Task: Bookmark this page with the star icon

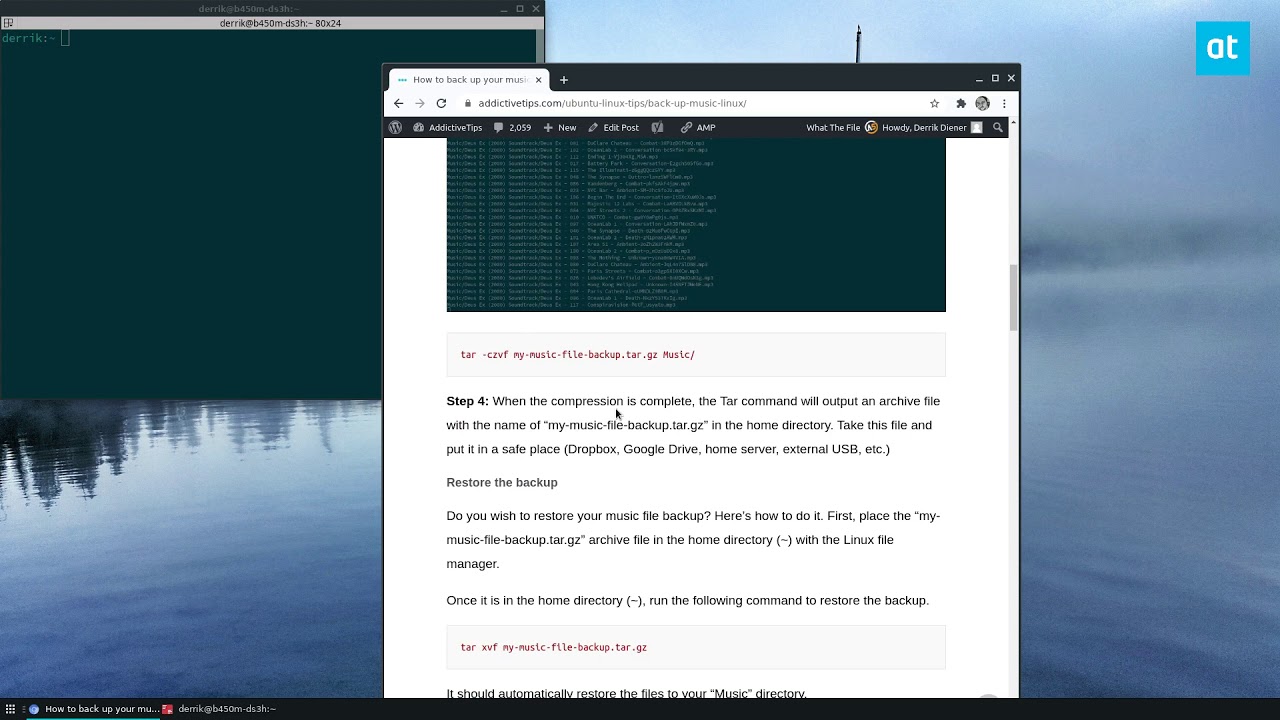Action: pyautogui.click(x=935, y=103)
